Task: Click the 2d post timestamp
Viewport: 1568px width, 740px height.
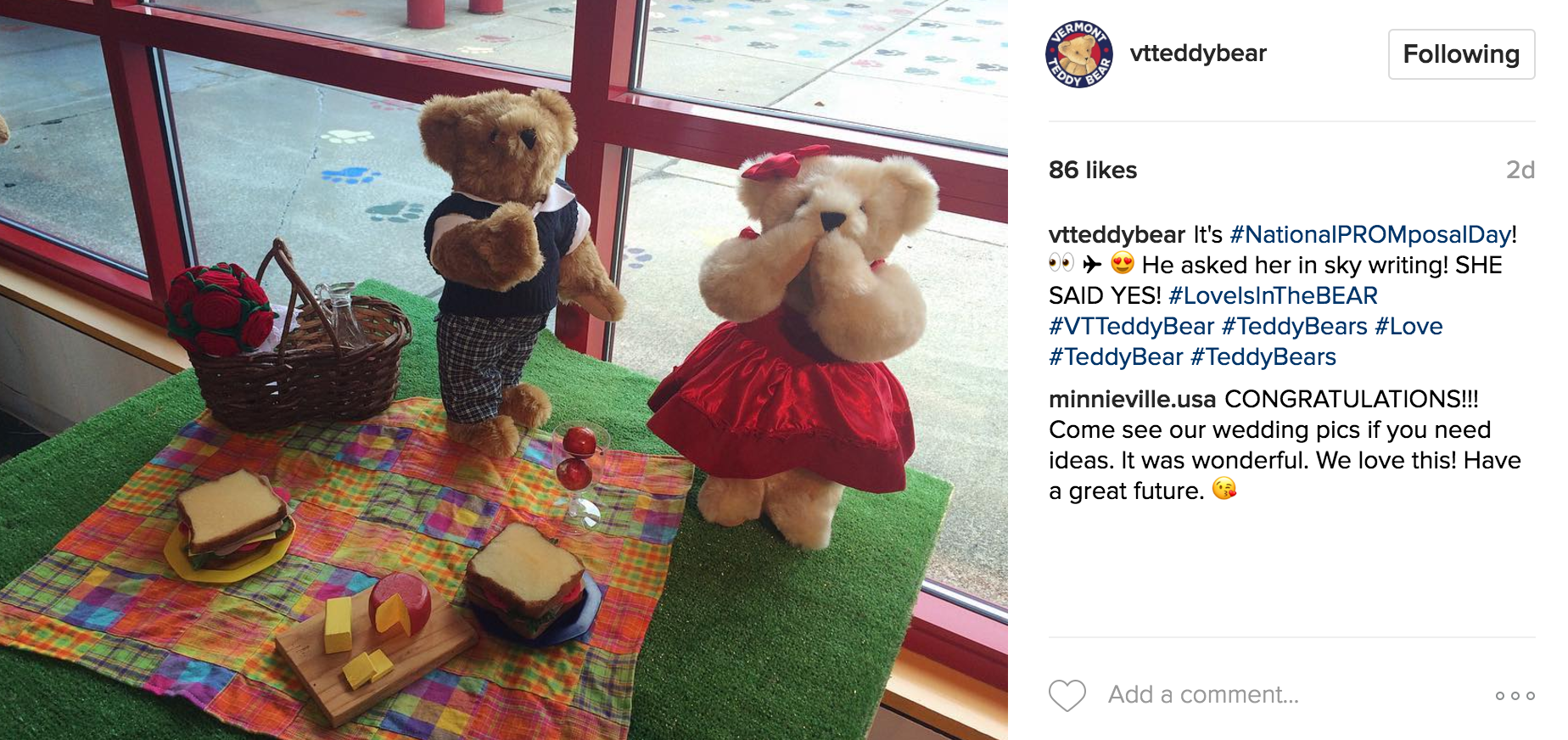Action: click(1520, 170)
